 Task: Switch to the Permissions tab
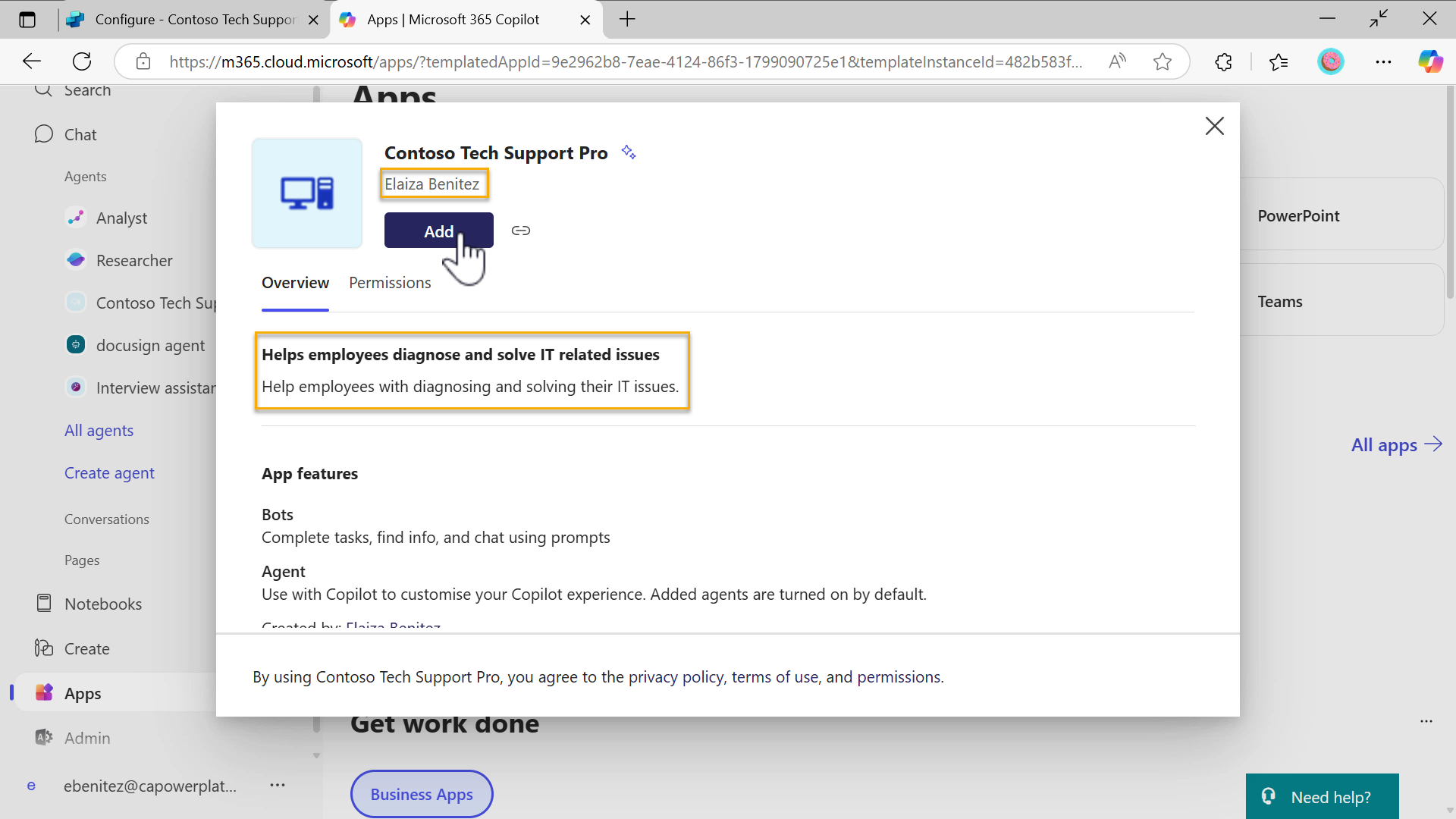point(390,283)
